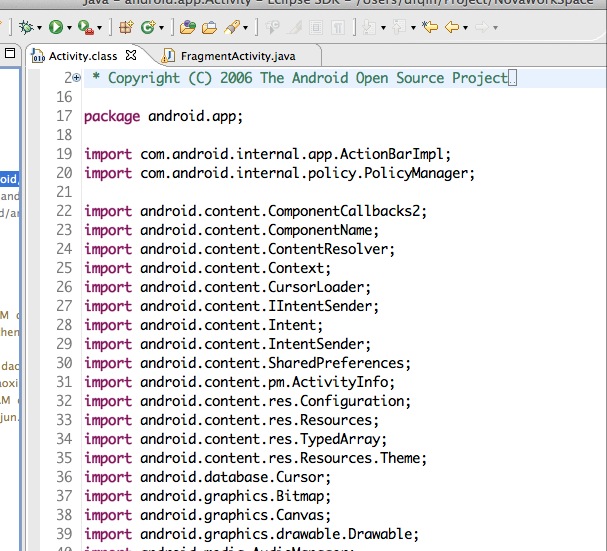Run the last external tool
Screen dimensions: 607x551
(86, 27)
